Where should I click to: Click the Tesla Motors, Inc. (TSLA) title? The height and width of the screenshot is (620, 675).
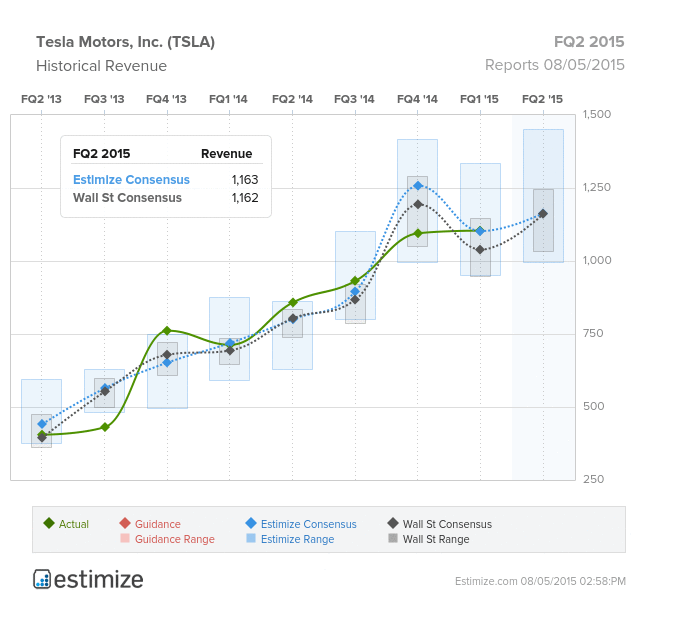(x=125, y=42)
